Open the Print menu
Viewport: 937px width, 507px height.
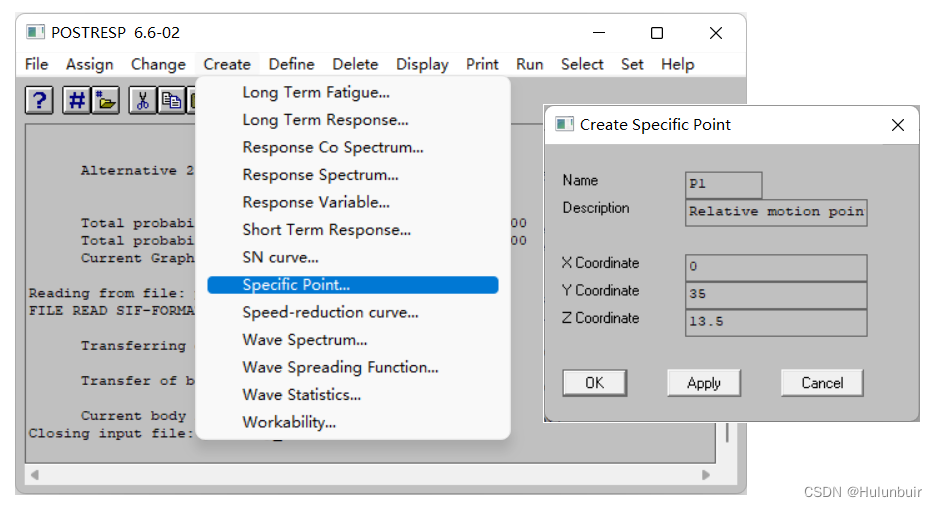pyautogui.click(x=482, y=64)
